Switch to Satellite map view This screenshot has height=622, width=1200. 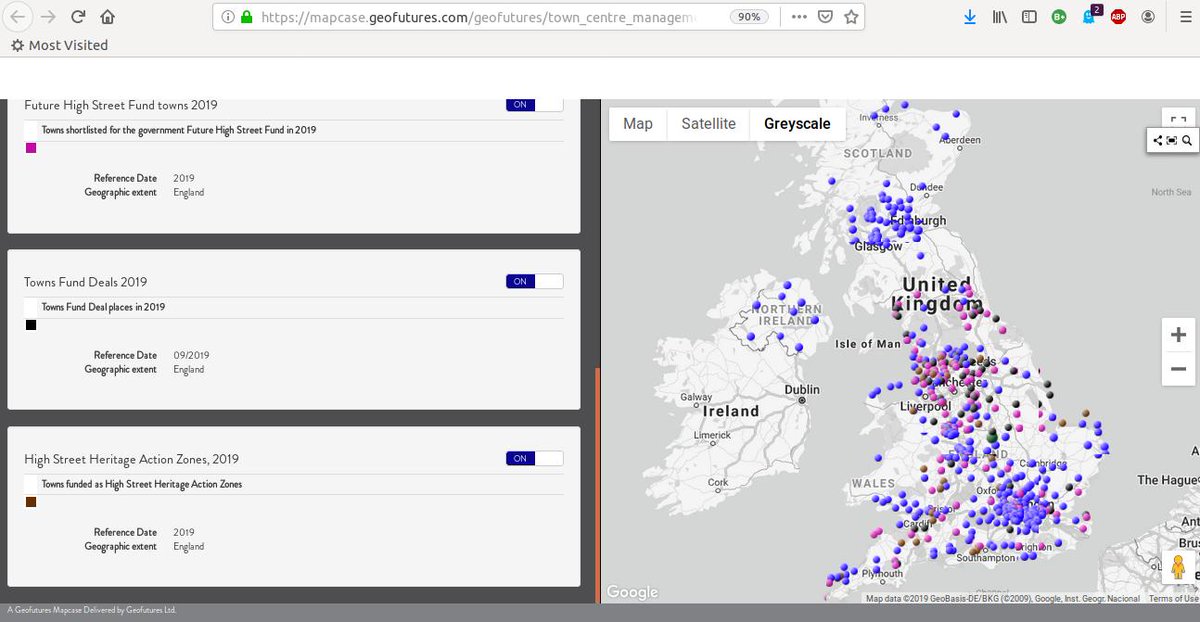pos(708,124)
